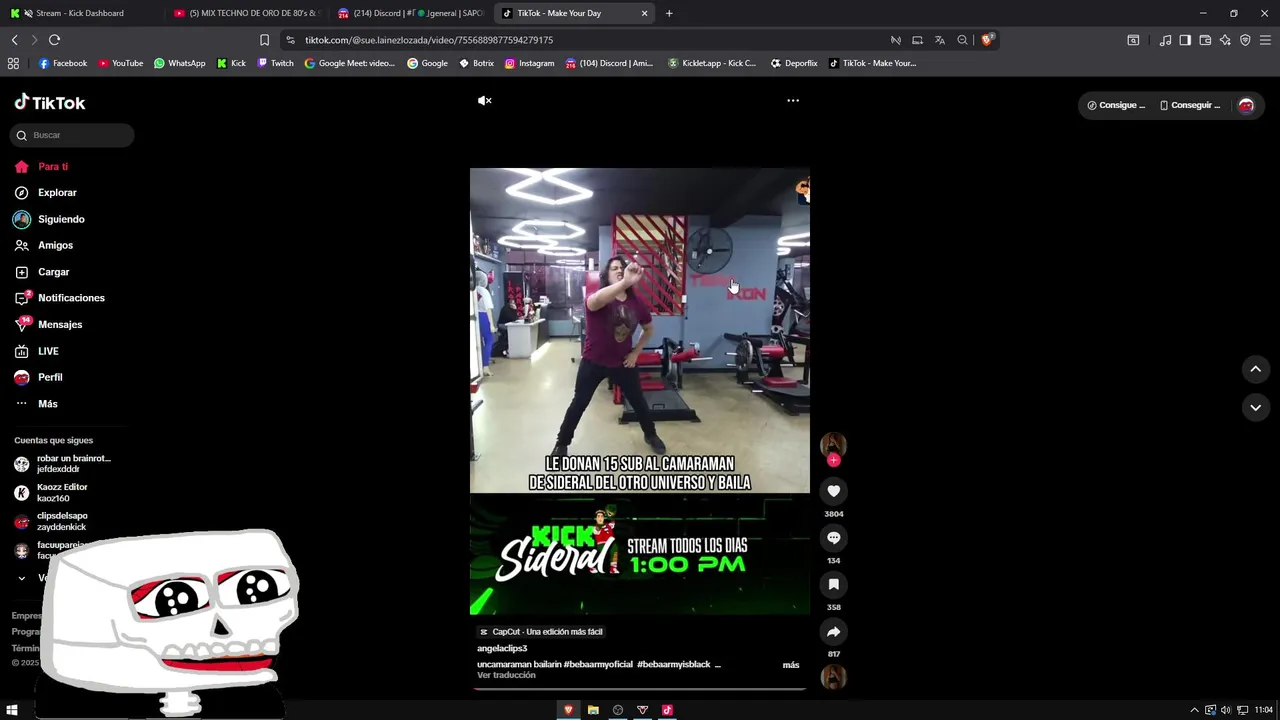Open Explorar in the sidebar
This screenshot has width=1280, height=720.
[x=45, y=193]
